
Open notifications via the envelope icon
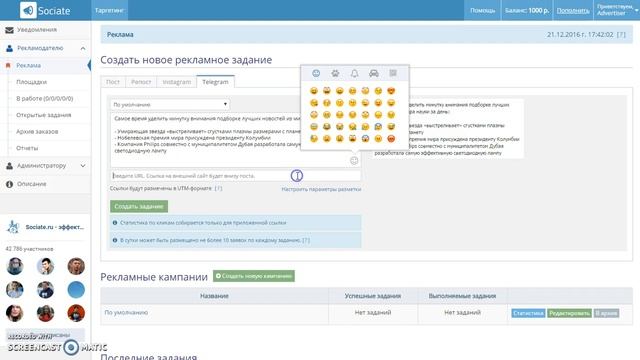tap(9, 30)
